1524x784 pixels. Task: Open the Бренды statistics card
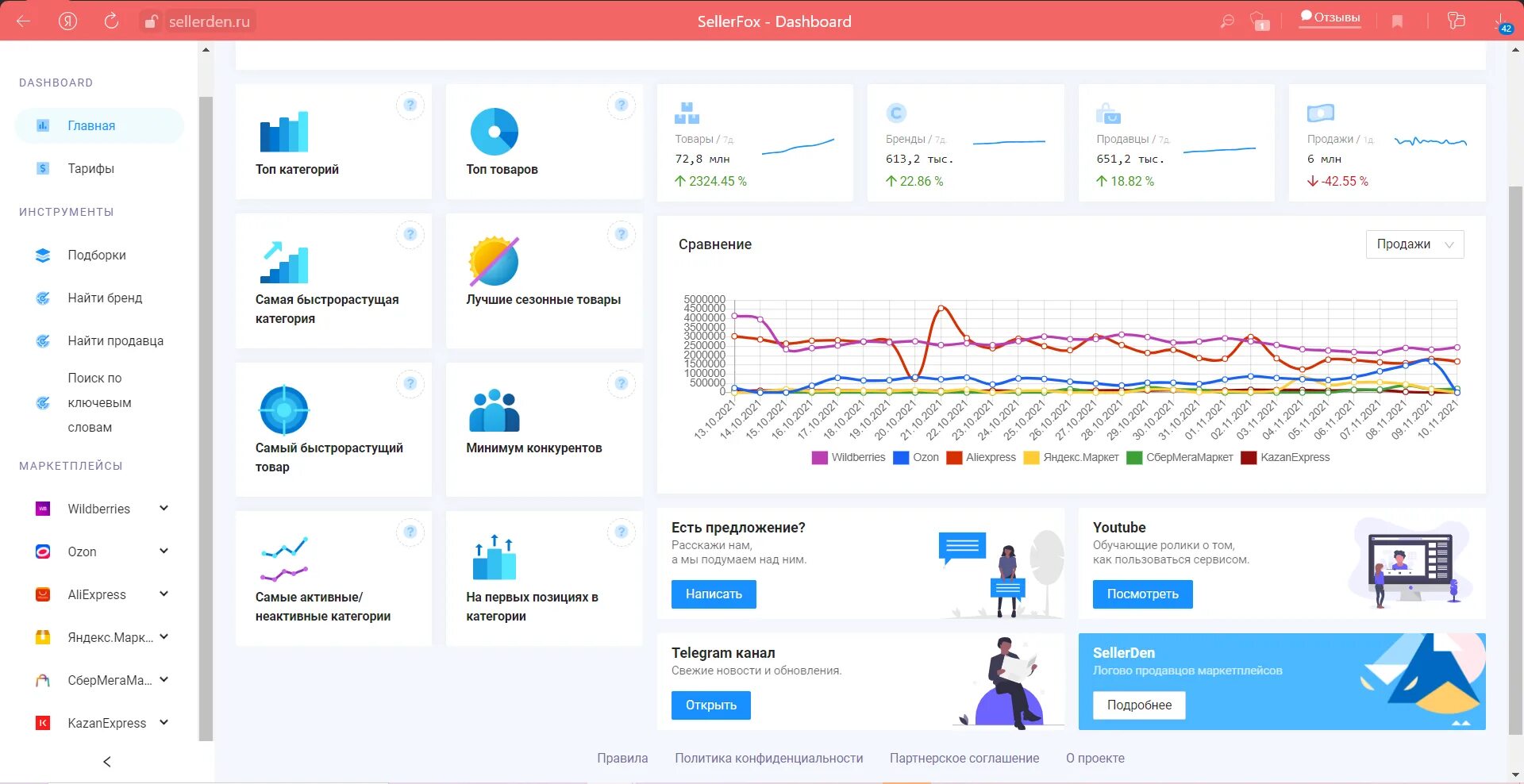click(x=965, y=143)
